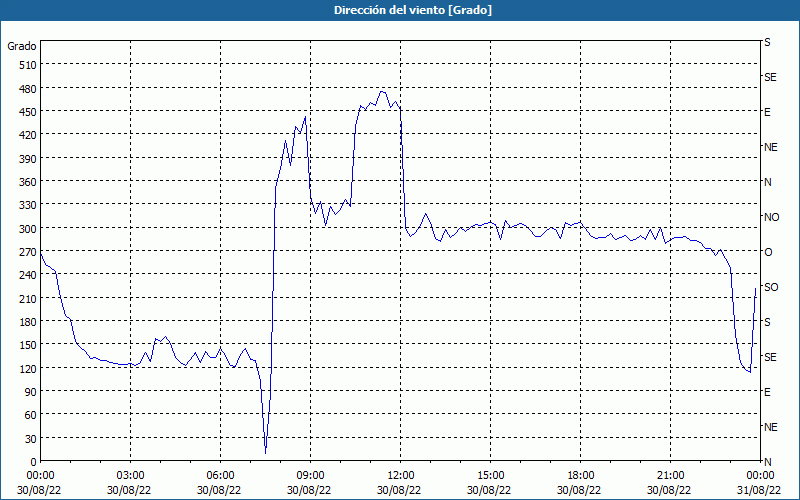Screen dimensions: 800x500
Task: Select the 'SE' label on the 120 gridline
Action: 770,357
